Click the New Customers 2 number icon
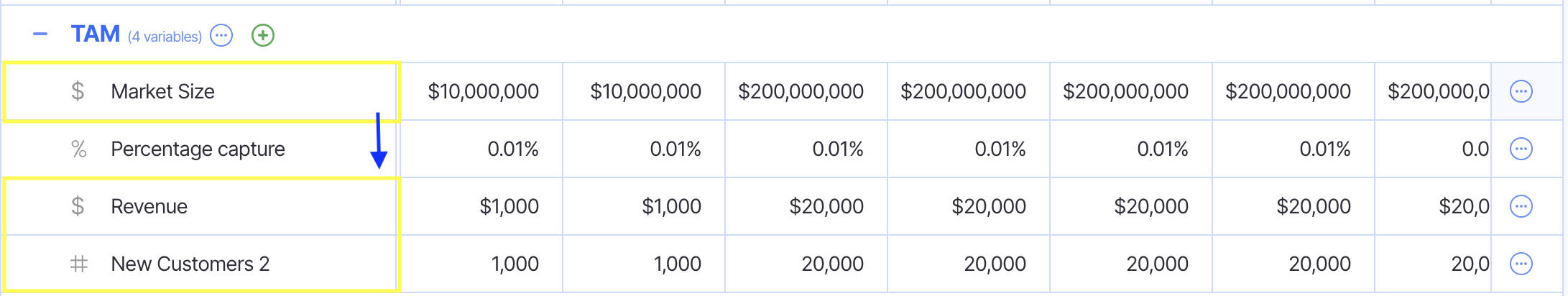The width and height of the screenshot is (1568, 296). 78,264
